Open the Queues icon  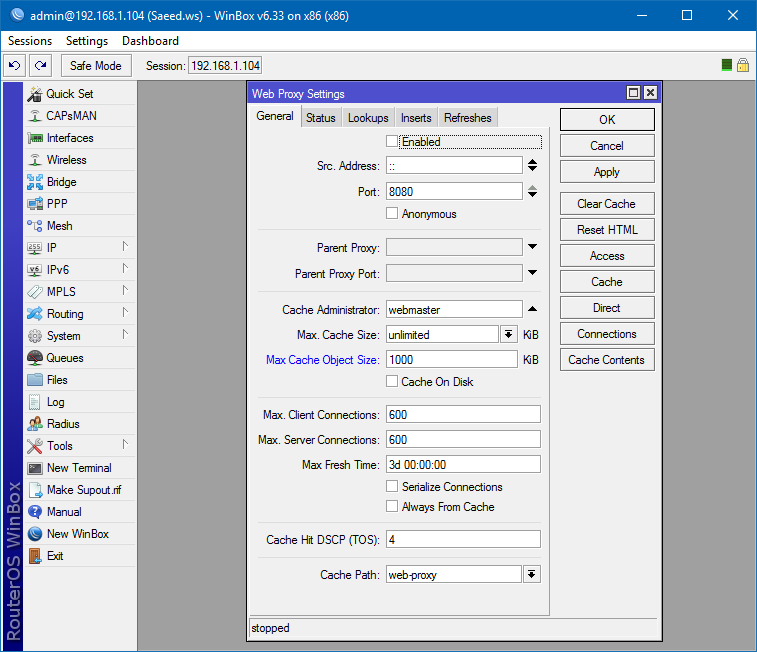click(35, 358)
